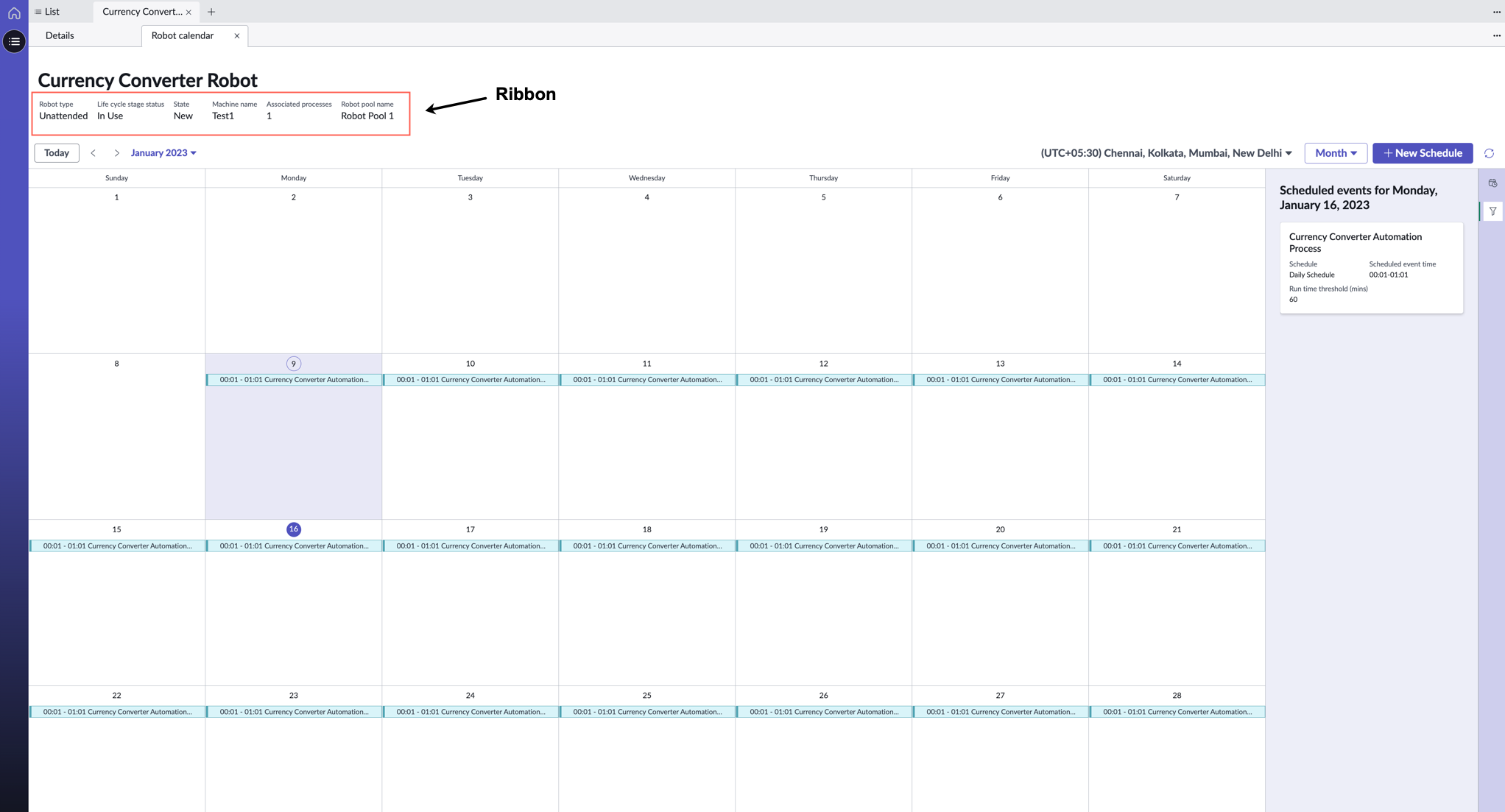The image size is (1505, 812).
Task: Go to the previous month with left chevron
Action: tap(94, 153)
